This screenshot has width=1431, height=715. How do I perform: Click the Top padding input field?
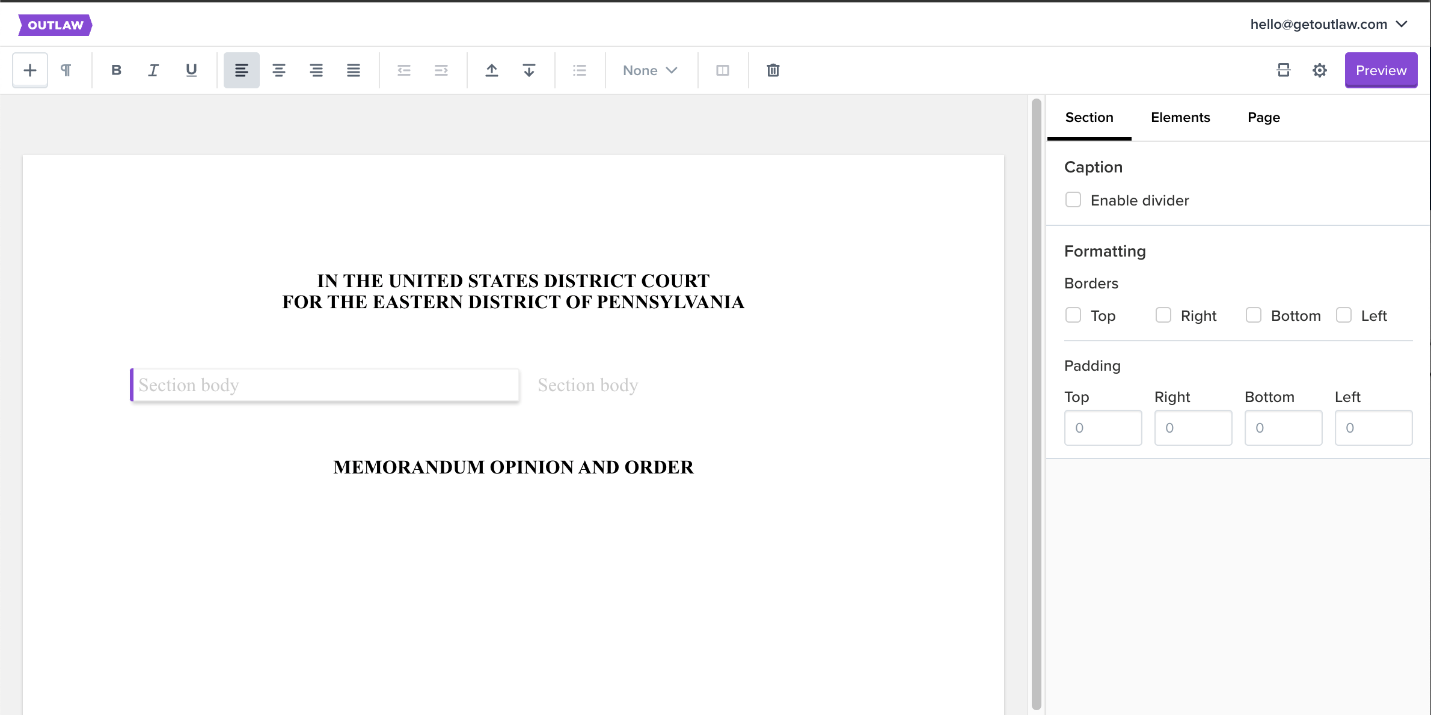point(1103,428)
